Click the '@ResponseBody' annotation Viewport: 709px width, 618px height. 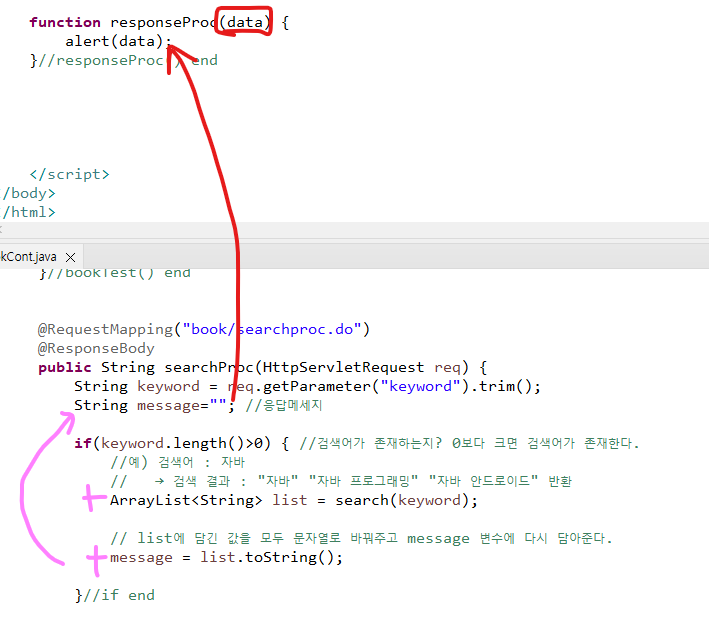pyautogui.click(x=96, y=348)
